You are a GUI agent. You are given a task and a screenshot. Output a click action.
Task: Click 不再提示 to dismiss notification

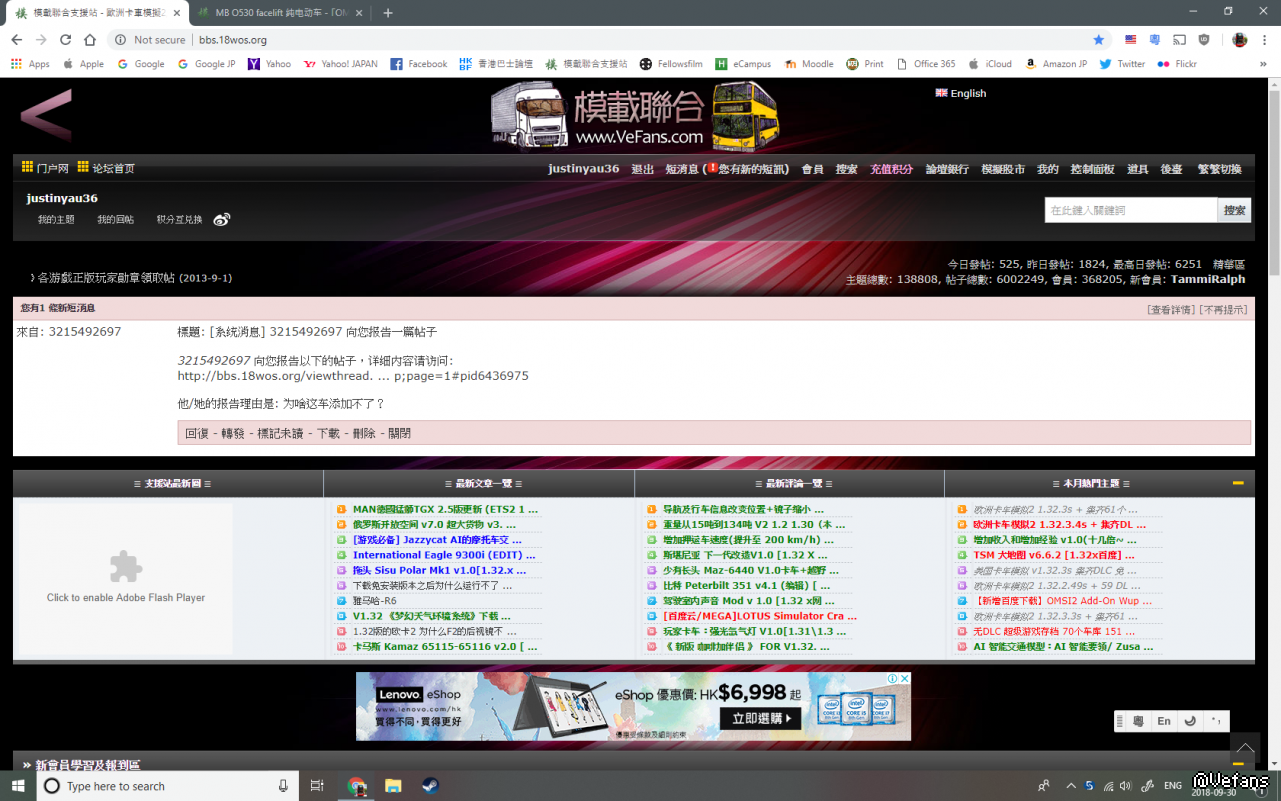point(1224,310)
